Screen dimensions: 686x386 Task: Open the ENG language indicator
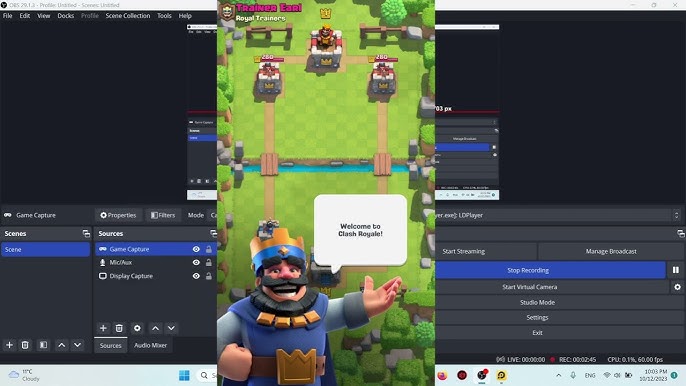590,375
